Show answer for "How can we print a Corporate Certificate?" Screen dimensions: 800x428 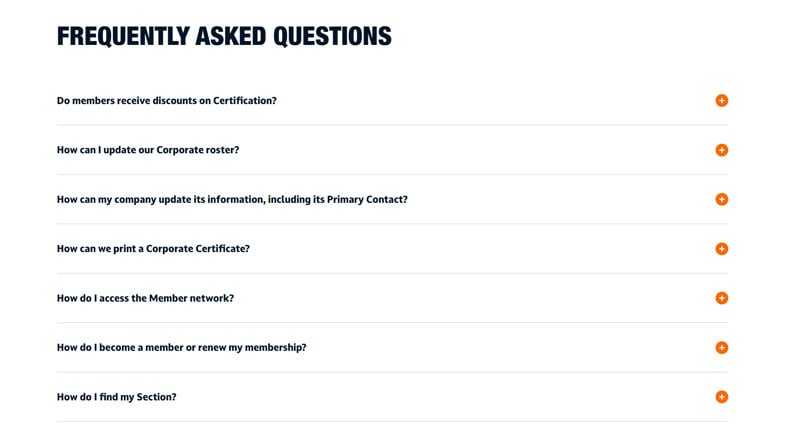point(153,249)
